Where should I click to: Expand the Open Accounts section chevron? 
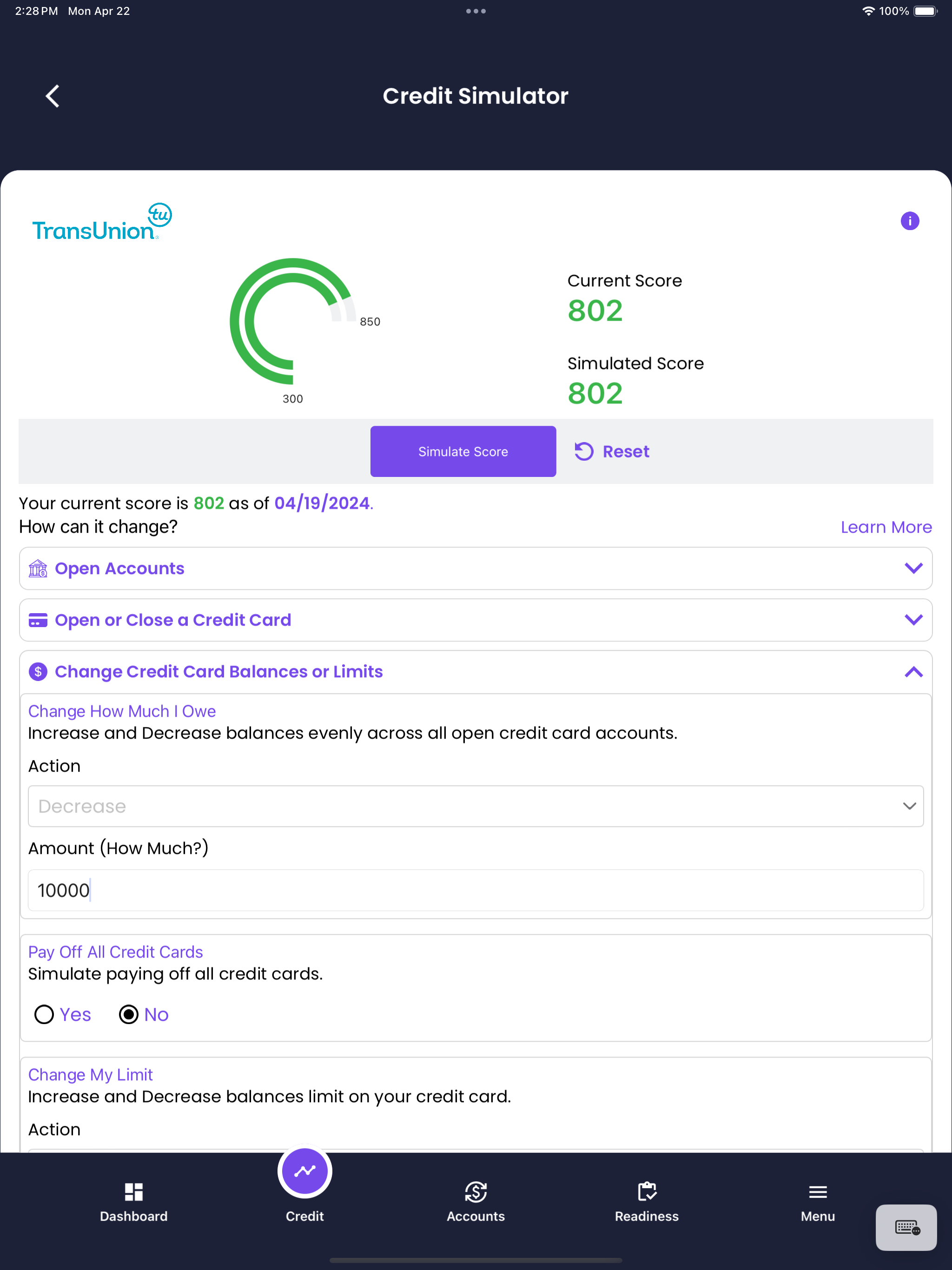[x=913, y=569]
